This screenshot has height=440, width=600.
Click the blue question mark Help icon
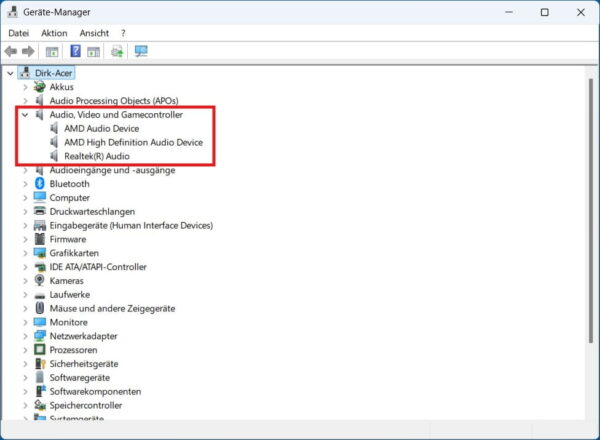[x=75, y=51]
